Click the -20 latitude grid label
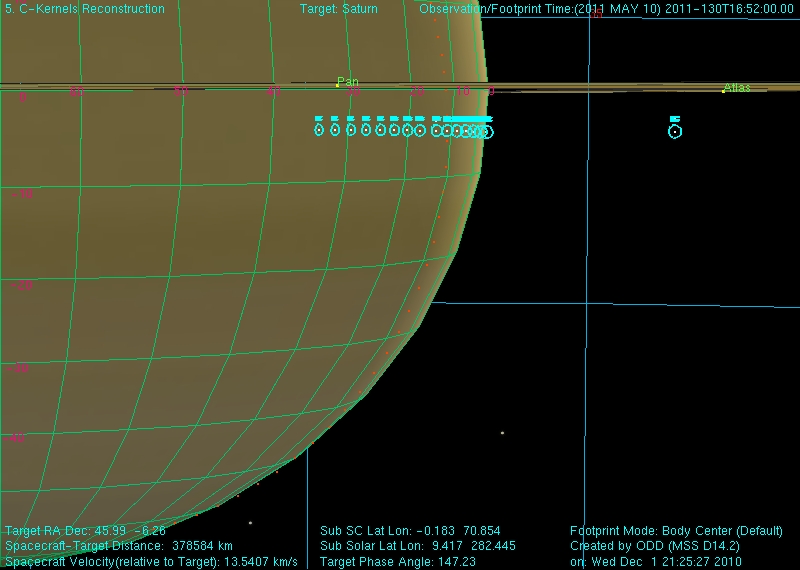The image size is (800, 570). [23, 286]
